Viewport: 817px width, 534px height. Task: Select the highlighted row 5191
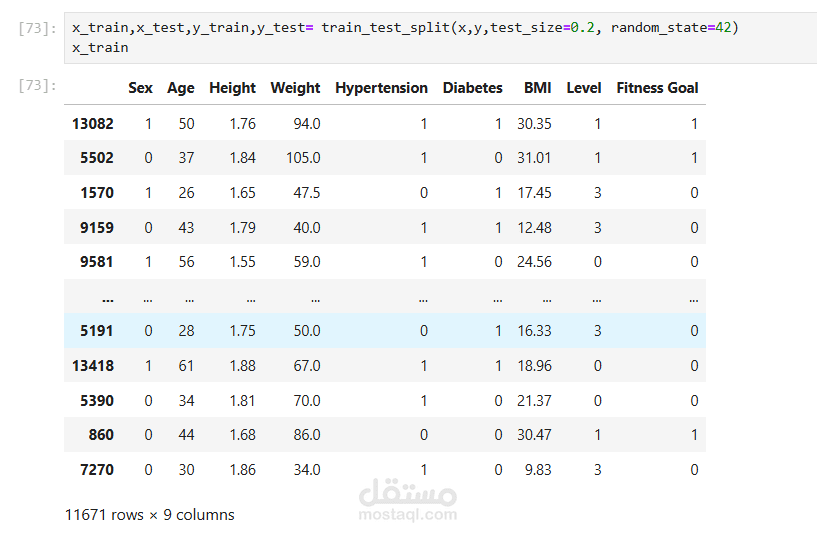[385, 331]
